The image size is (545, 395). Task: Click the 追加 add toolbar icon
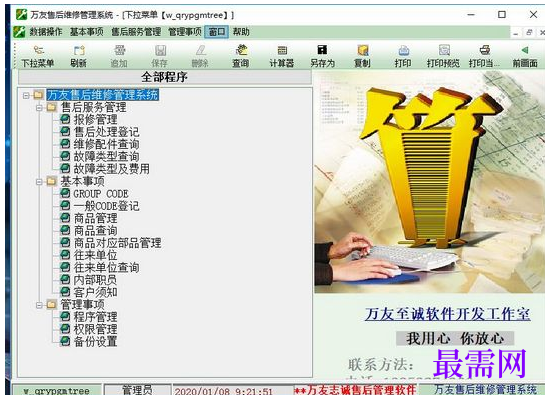119,56
